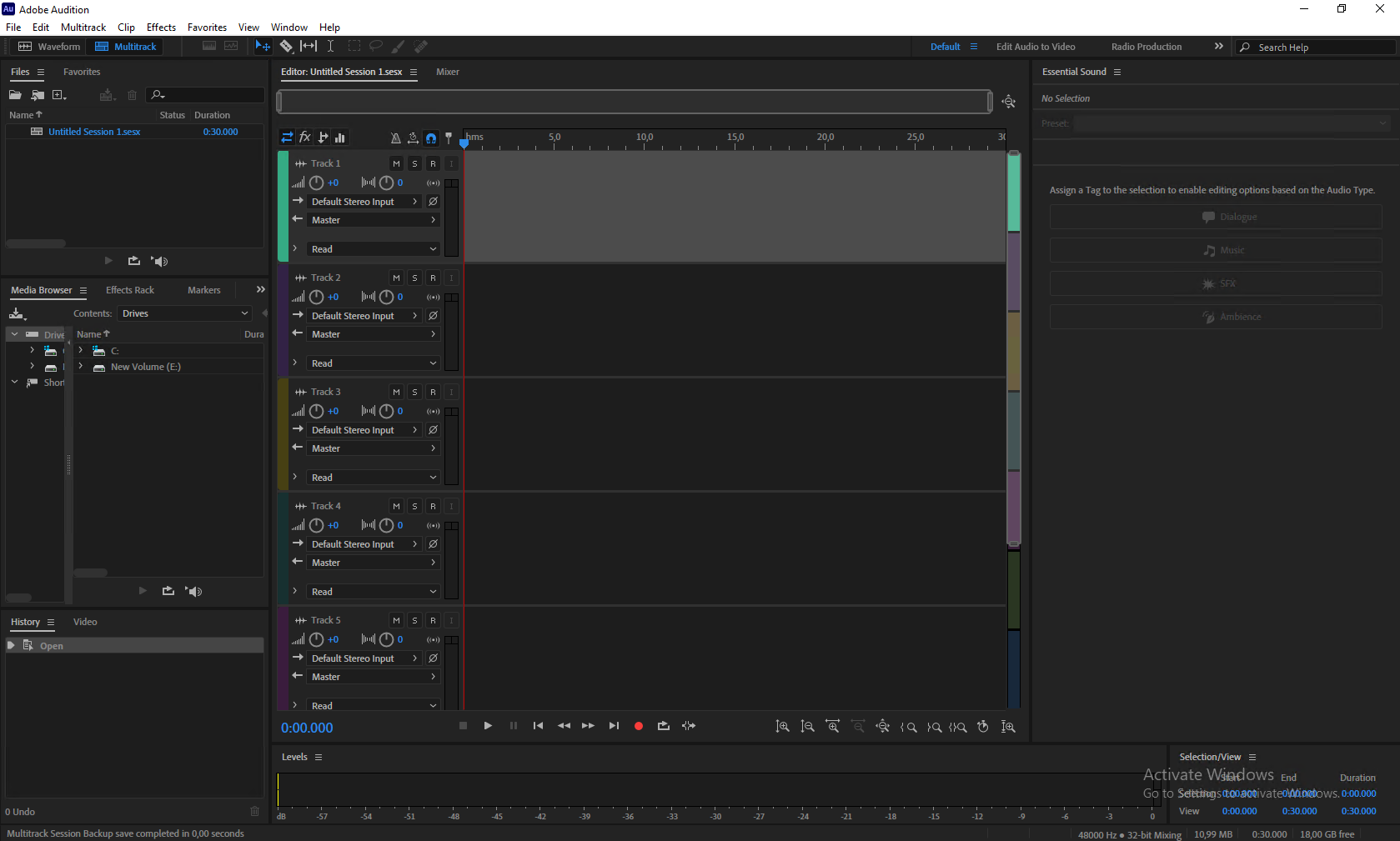
Task: Toggle loop playback
Action: tap(664, 726)
